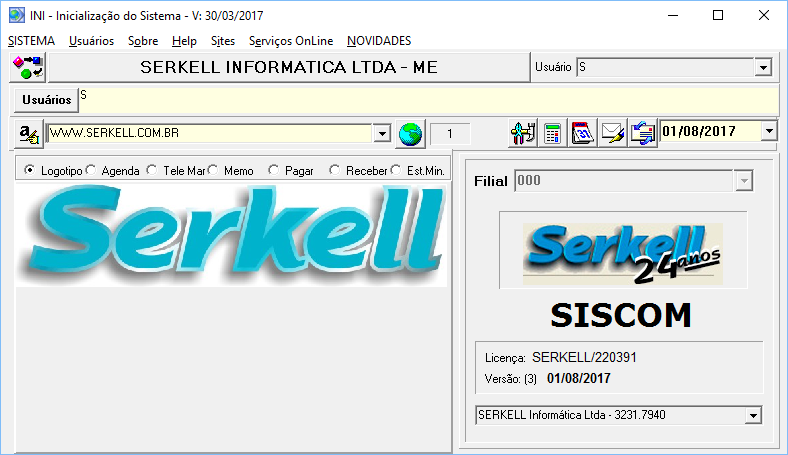
Task: Open the SISTEMA menu
Action: click(x=31, y=41)
